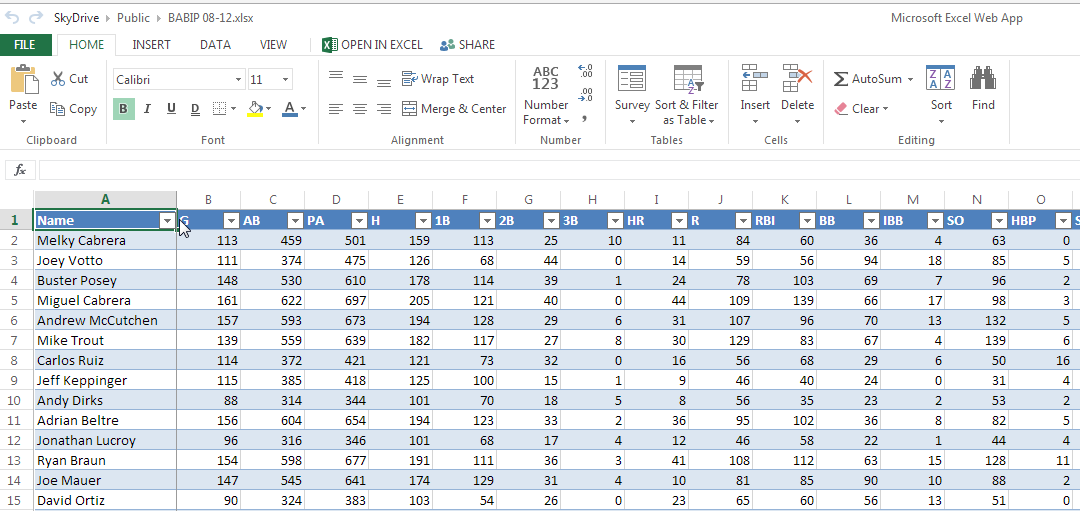This screenshot has height=511, width=1080.
Task: Apply the font color A
Action: 290,109
